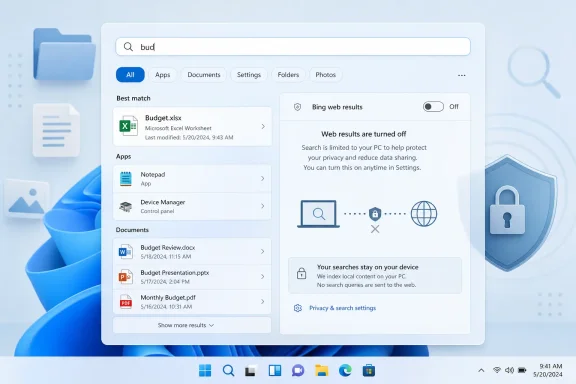Click the Device Manager icon
Image resolution: width=576 pixels, height=384 pixels.
point(126,207)
